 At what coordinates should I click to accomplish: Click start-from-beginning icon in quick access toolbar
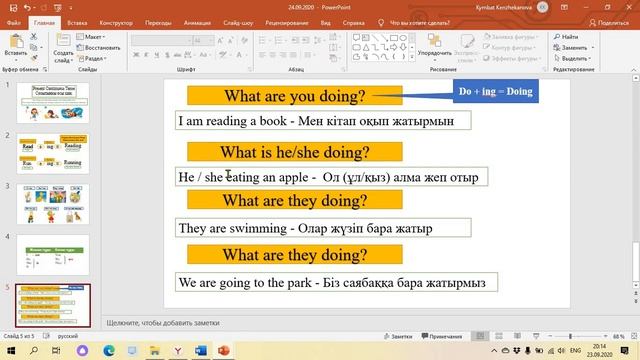click(58, 7)
